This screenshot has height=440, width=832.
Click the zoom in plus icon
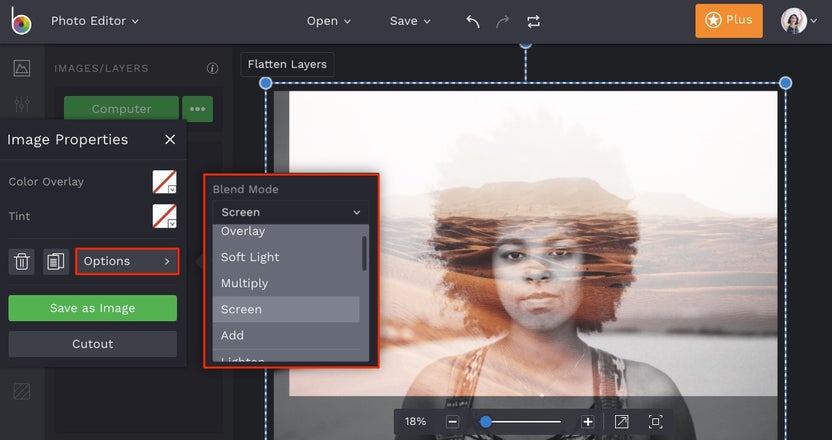click(x=587, y=422)
